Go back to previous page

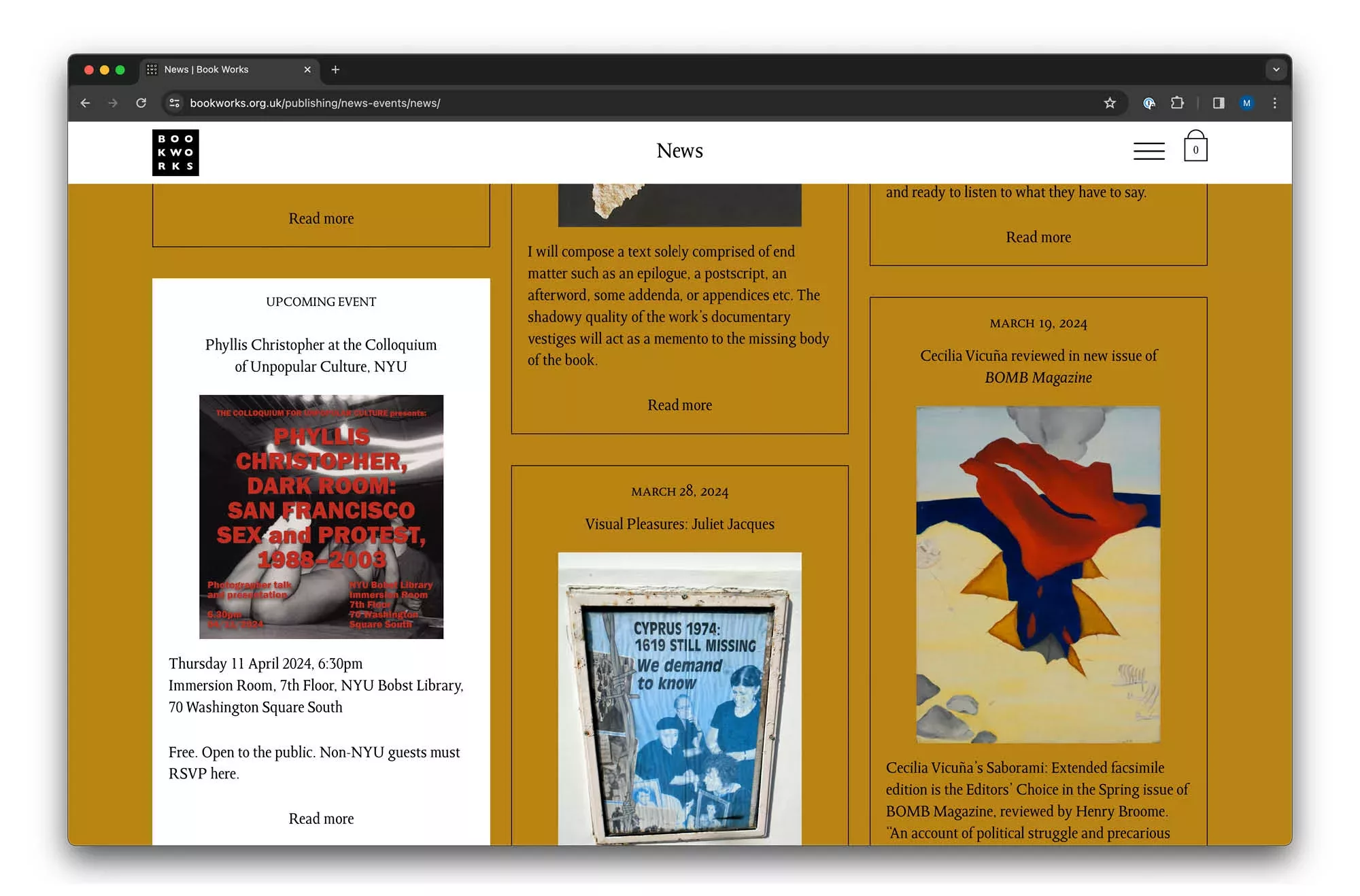(85, 103)
